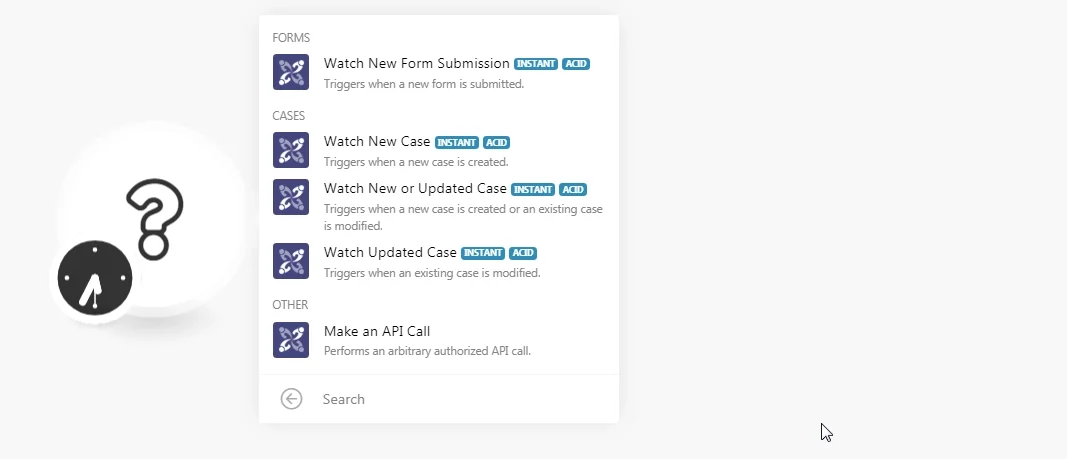
Task: Click the INSTANT badge on Watch New Case
Action: [457, 143]
